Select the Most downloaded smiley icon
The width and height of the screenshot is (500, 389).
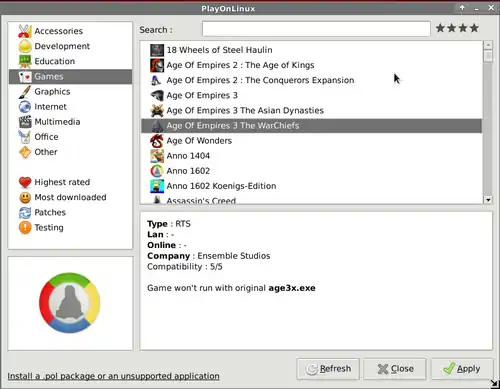point(25,197)
